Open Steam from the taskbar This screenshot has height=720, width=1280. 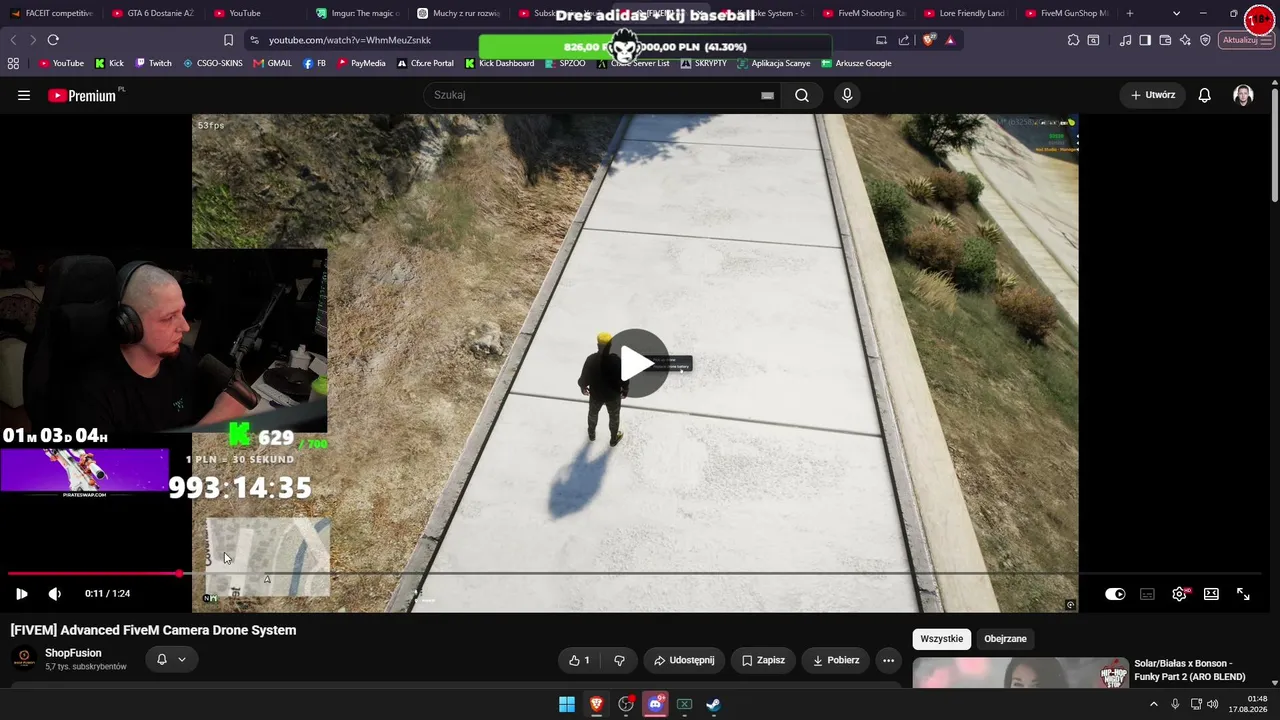(x=713, y=704)
